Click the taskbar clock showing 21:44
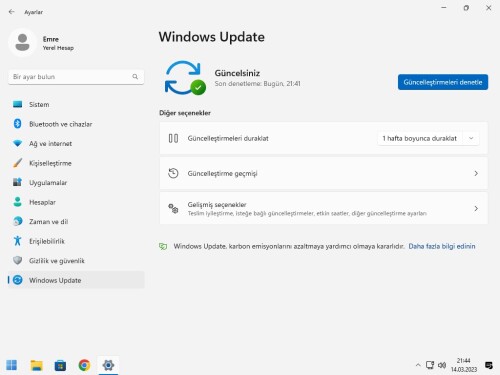Screen dimensions: 500x375 (x=464, y=365)
